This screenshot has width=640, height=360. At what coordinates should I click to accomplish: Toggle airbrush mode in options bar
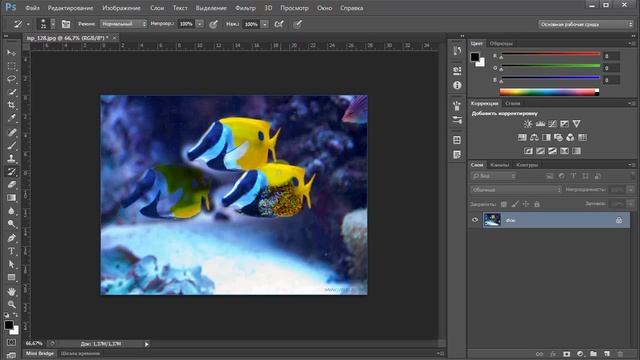tap(279, 24)
